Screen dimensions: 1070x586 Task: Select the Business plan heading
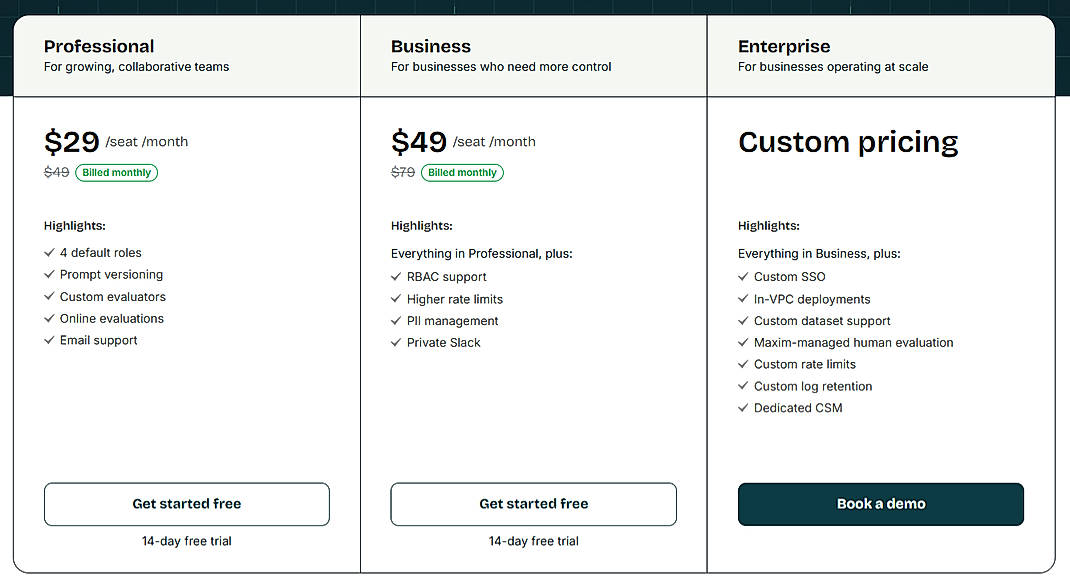coord(431,46)
